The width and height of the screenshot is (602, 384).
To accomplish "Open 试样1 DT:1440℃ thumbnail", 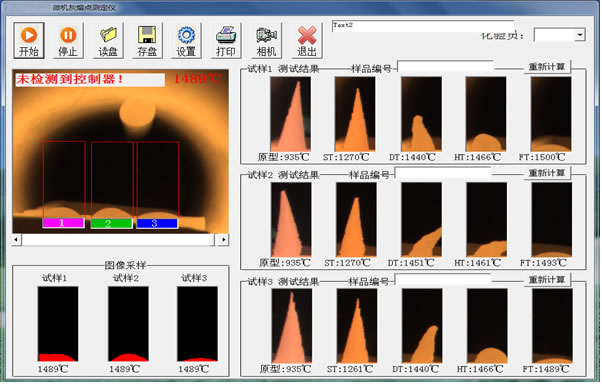I will [421, 114].
